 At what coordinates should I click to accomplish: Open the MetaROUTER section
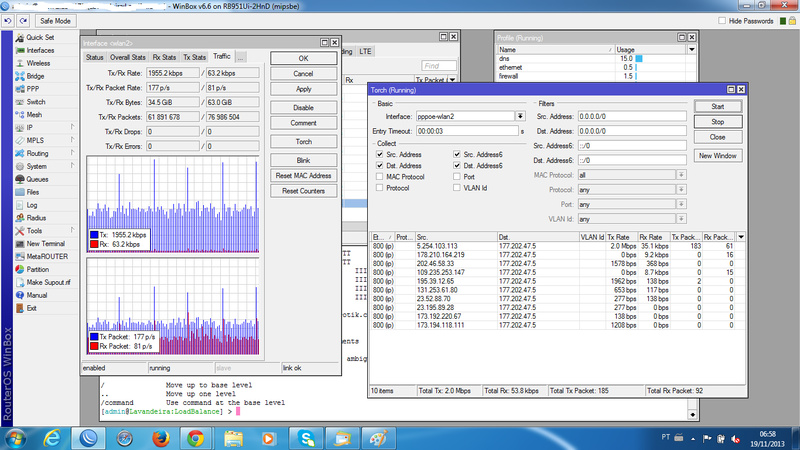[x=45, y=256]
